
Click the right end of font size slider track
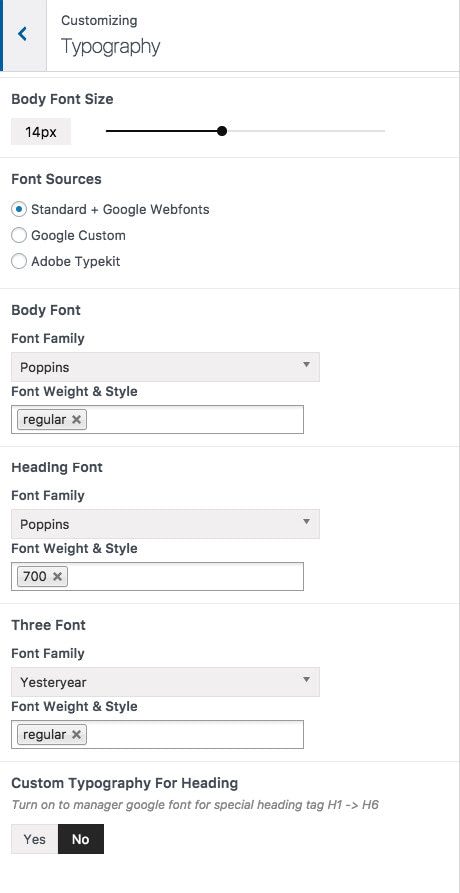(384, 132)
